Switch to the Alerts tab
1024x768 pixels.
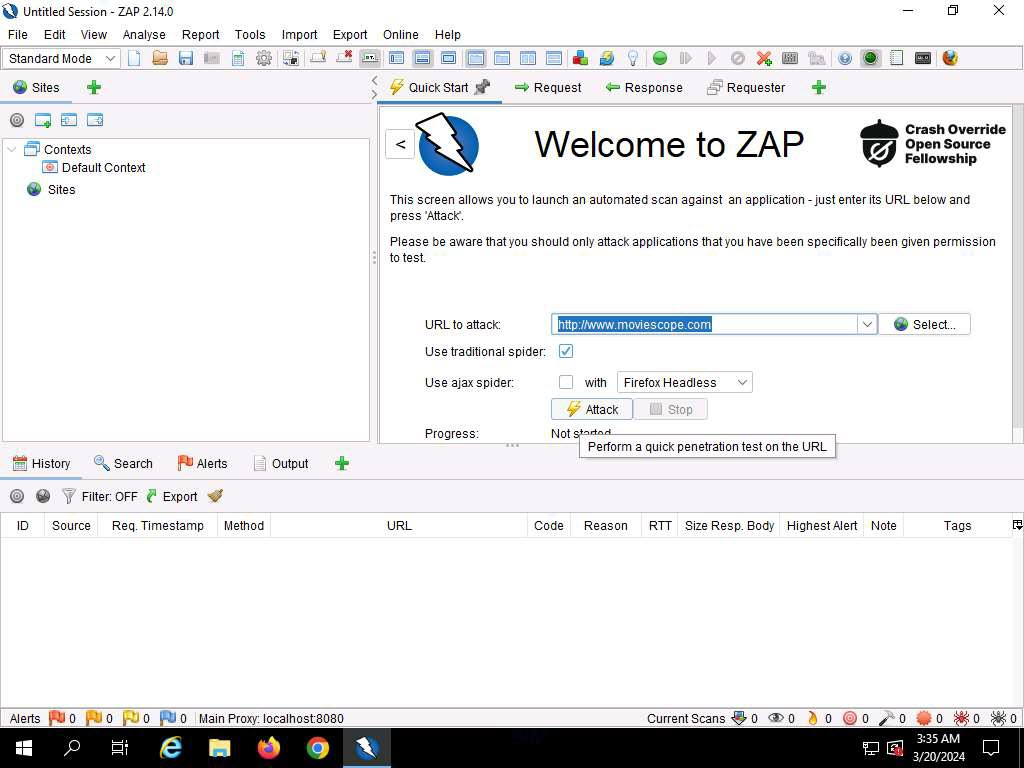(x=202, y=463)
